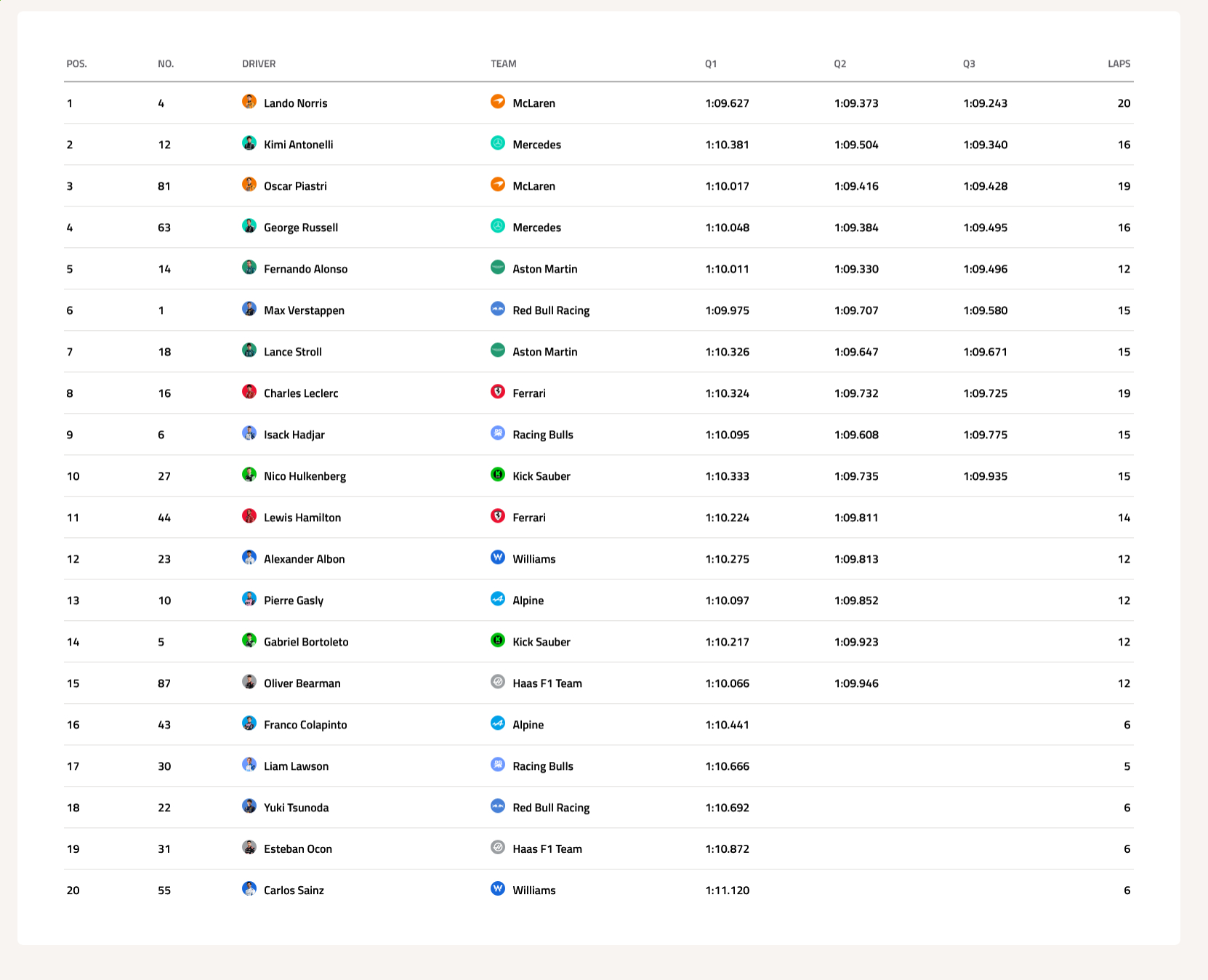
Task: Click Esteban Ocon driver avatar icon
Action: click(249, 848)
